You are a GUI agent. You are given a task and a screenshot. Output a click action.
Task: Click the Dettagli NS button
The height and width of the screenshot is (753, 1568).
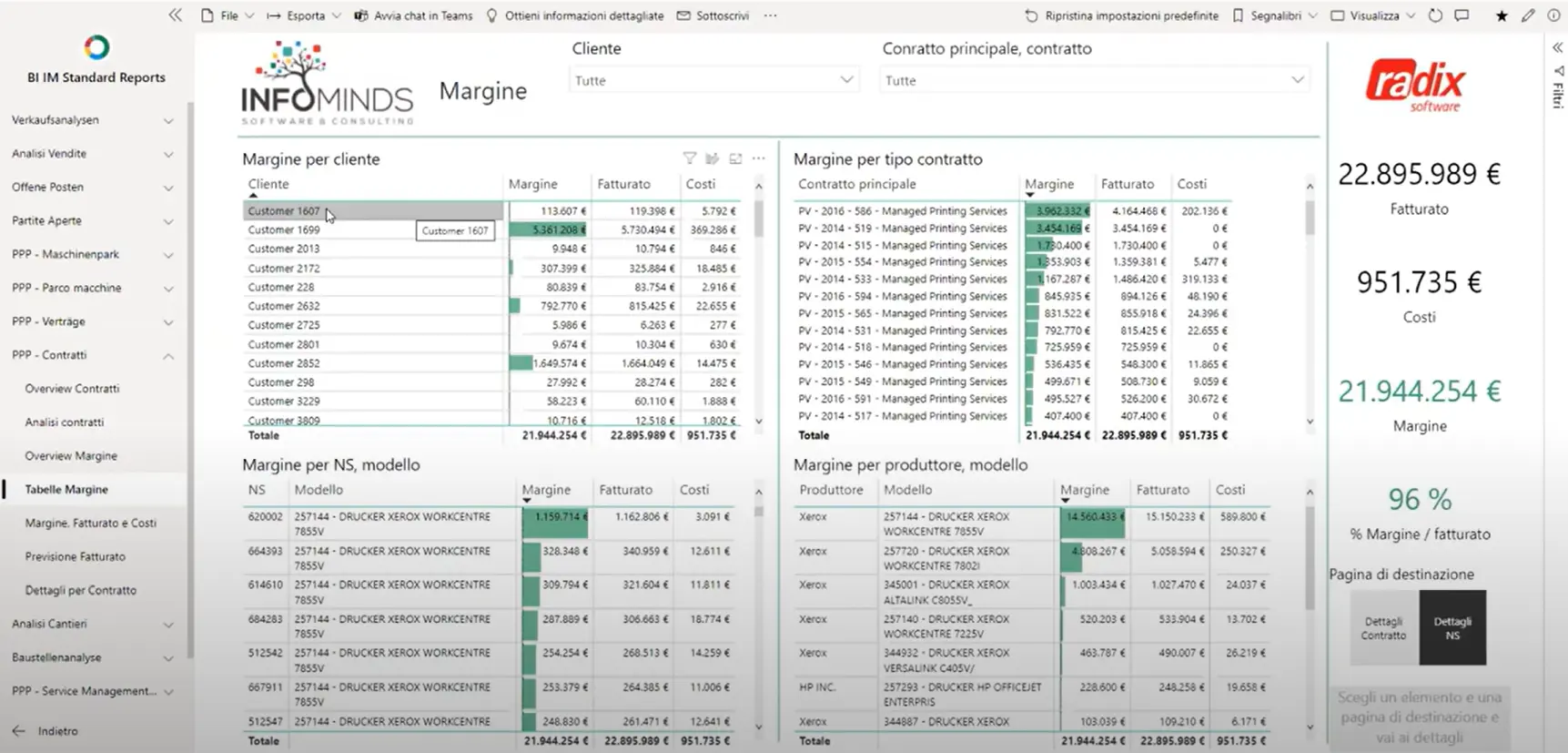coord(1452,628)
